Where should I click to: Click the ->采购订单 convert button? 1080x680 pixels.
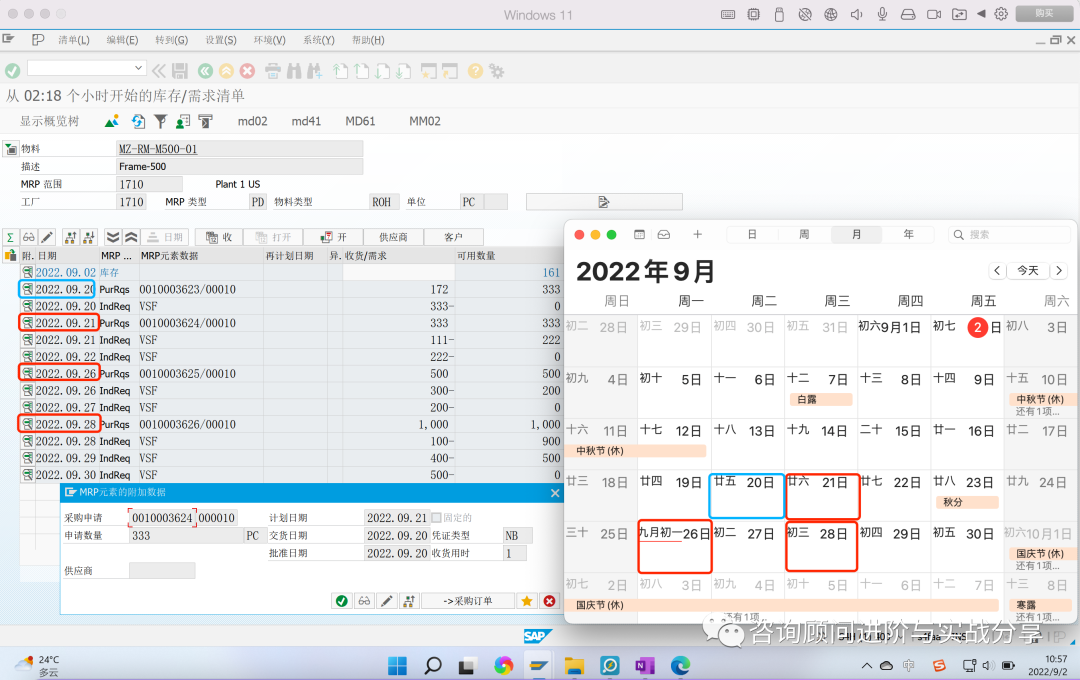[468, 601]
